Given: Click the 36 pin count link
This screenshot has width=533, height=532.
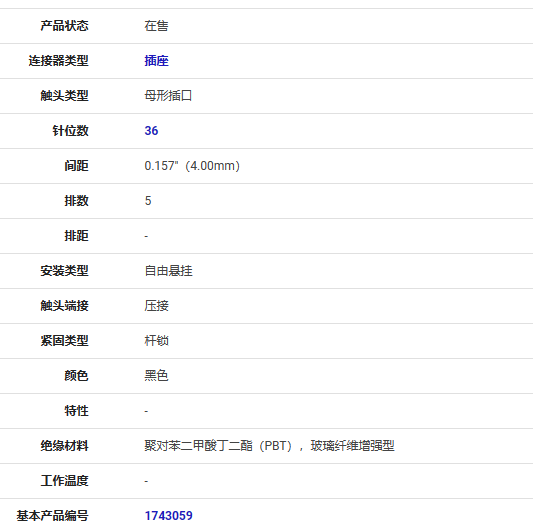Looking at the screenshot, I should tap(151, 131).
